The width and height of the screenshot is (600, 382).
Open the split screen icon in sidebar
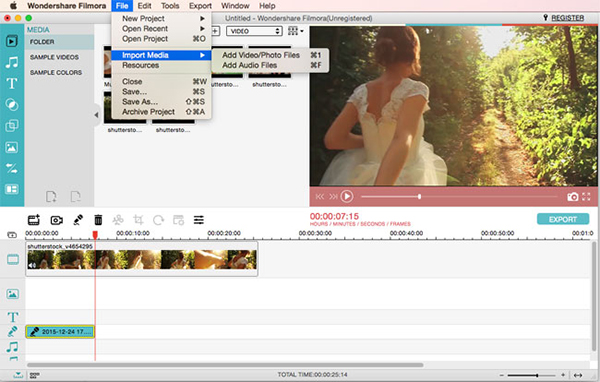click(11, 189)
